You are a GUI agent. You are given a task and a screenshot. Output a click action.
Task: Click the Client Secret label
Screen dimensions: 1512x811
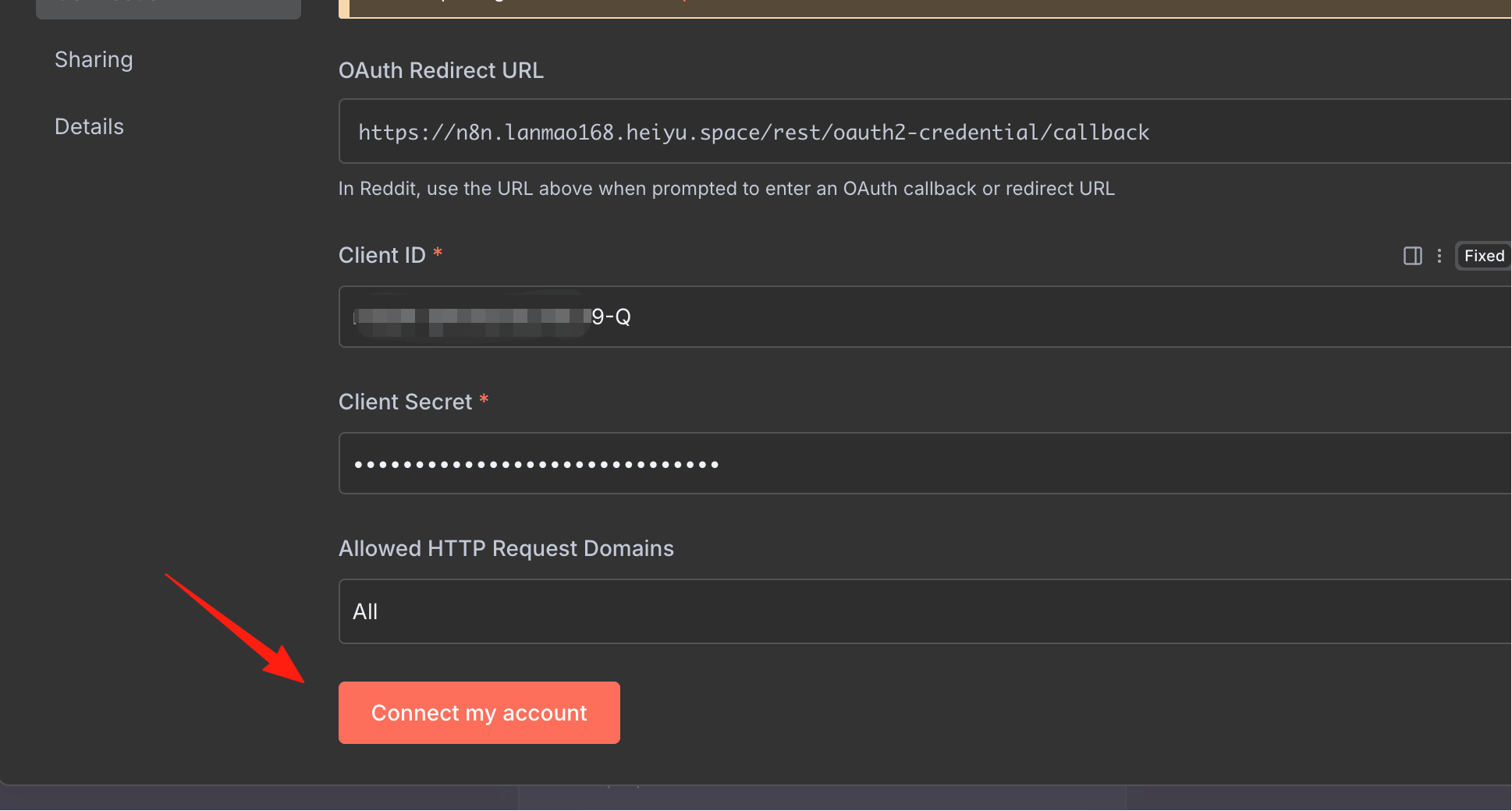coord(406,402)
